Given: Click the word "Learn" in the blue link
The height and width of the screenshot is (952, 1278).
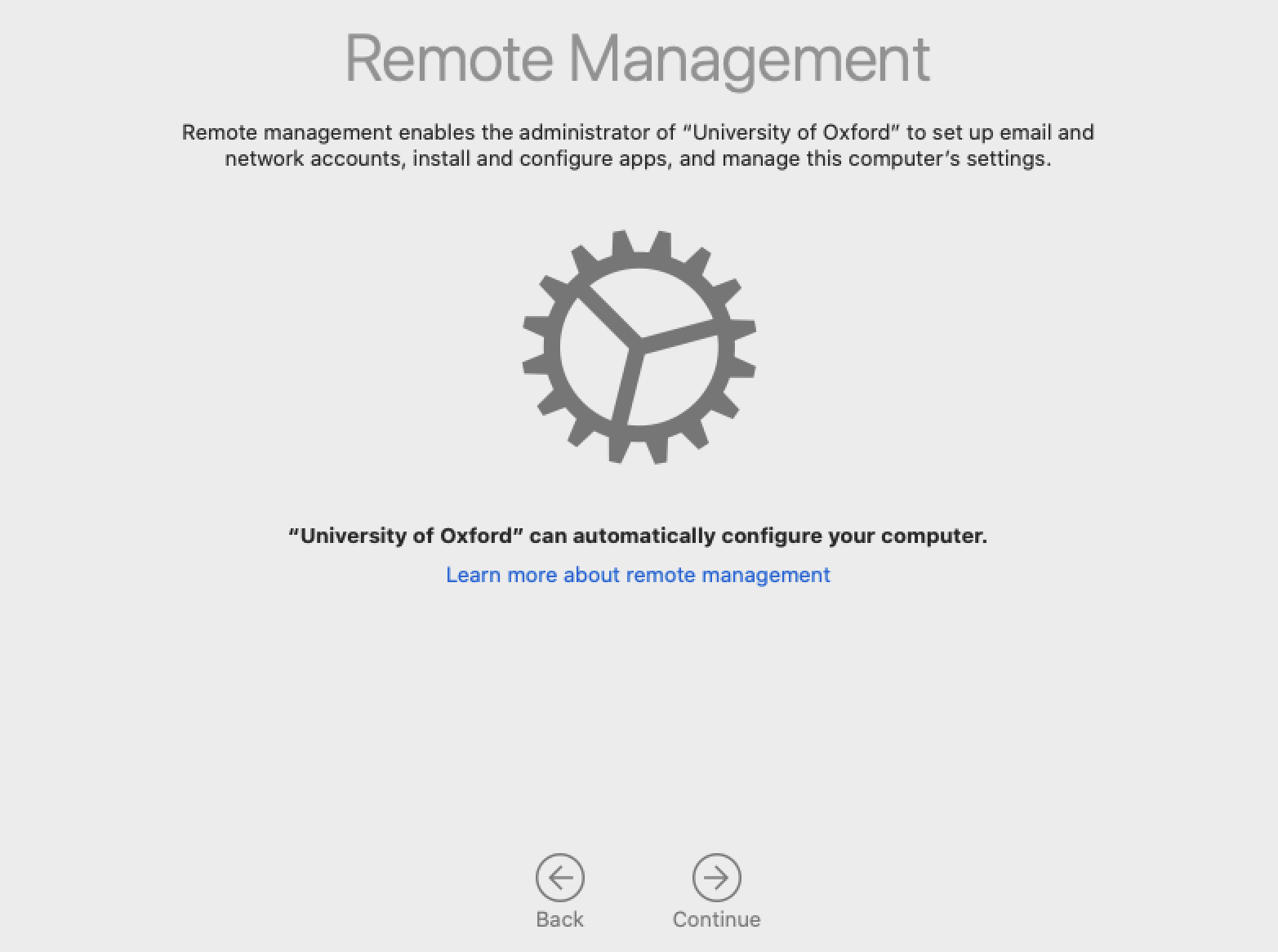Looking at the screenshot, I should (473, 575).
